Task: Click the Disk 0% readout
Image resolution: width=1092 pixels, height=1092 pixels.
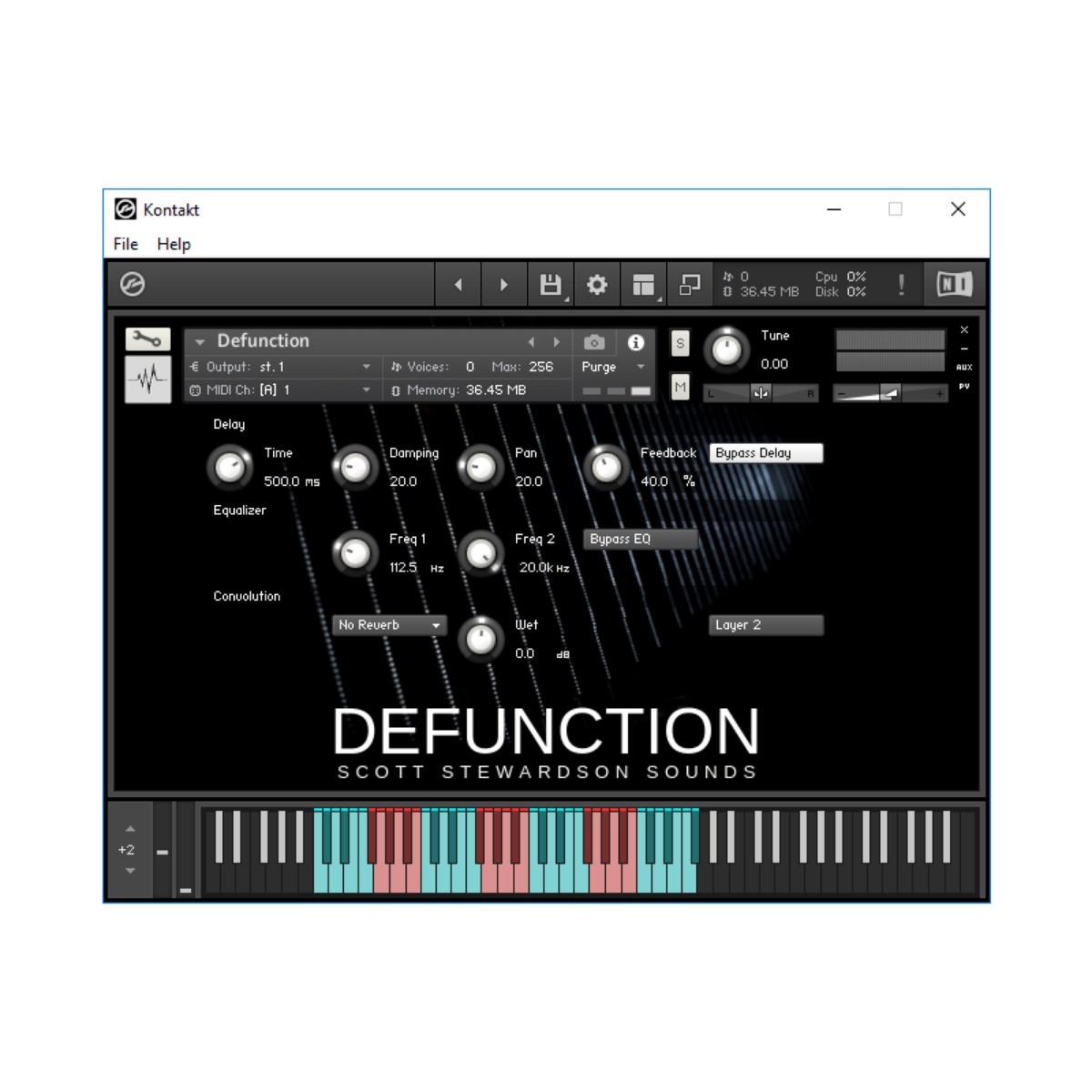Action: coord(841,292)
